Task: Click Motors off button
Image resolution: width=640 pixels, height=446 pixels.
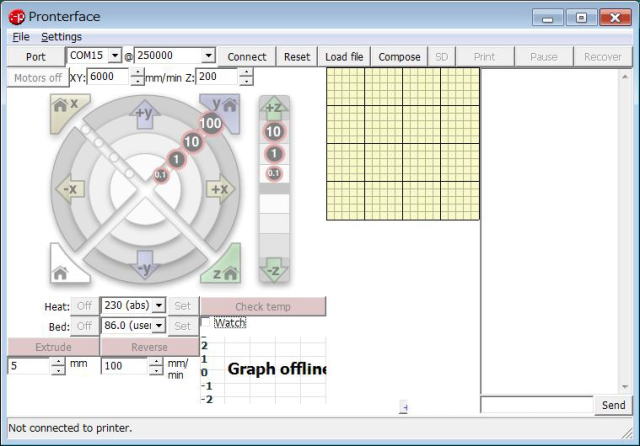Action: (38, 78)
